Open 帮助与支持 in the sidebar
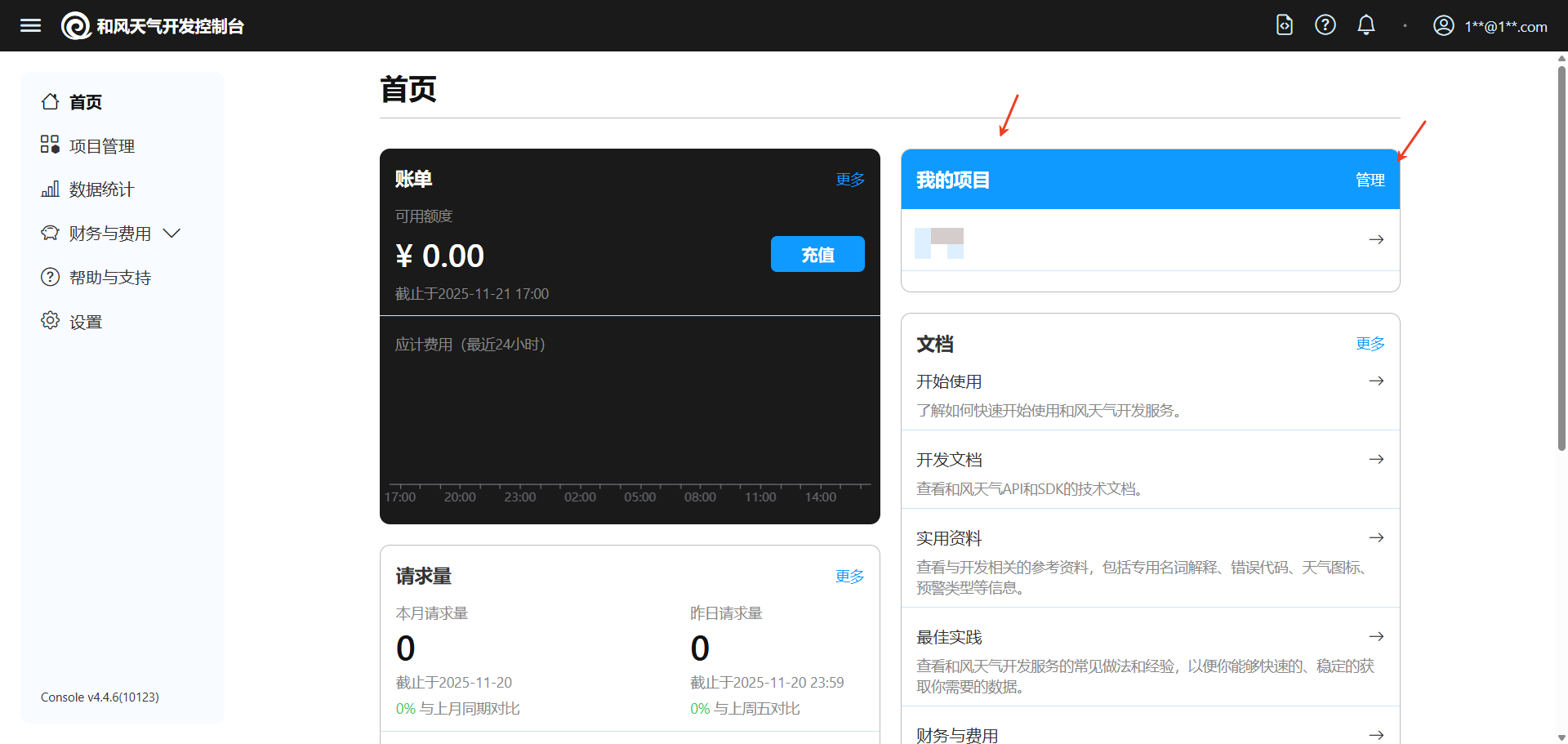Screen dimensions: 1568x744 pos(96,278)
